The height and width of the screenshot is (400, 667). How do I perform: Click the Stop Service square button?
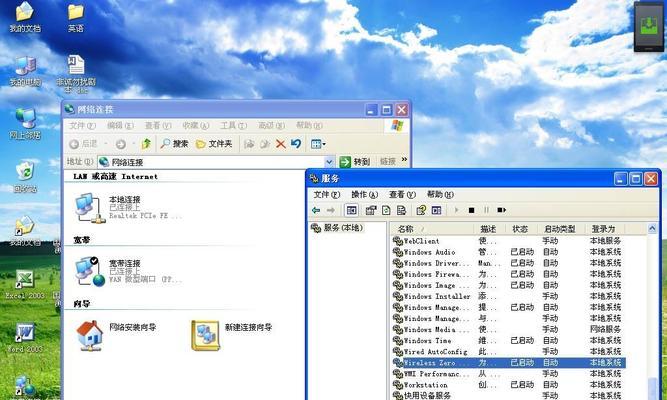click(471, 210)
